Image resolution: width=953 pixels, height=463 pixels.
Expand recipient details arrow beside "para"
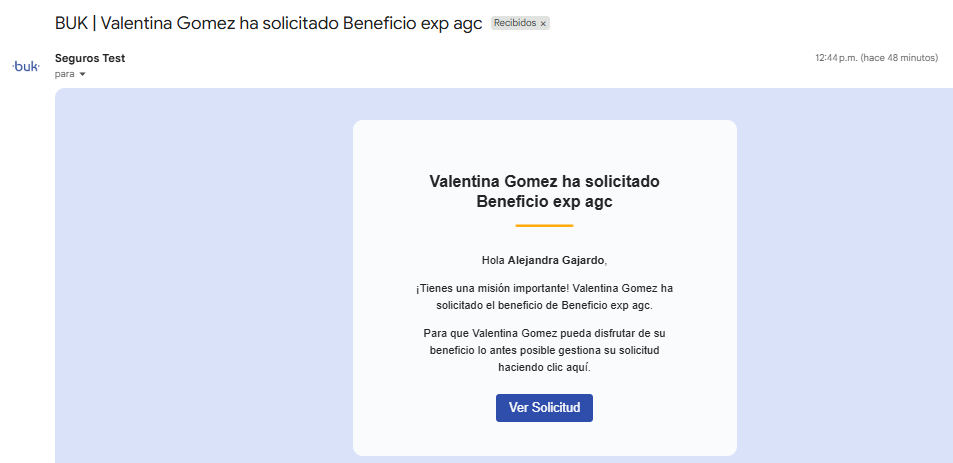82,74
